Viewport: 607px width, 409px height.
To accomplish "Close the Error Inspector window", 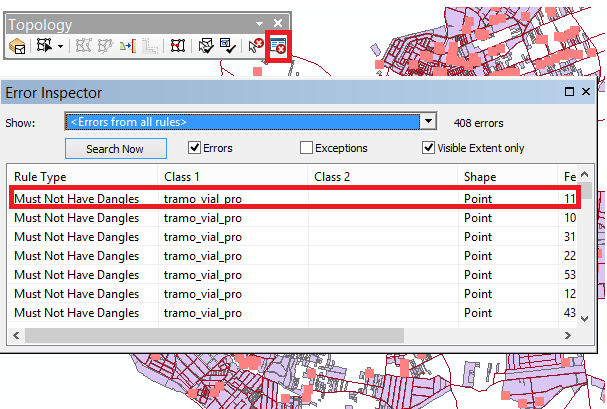I will point(586,92).
